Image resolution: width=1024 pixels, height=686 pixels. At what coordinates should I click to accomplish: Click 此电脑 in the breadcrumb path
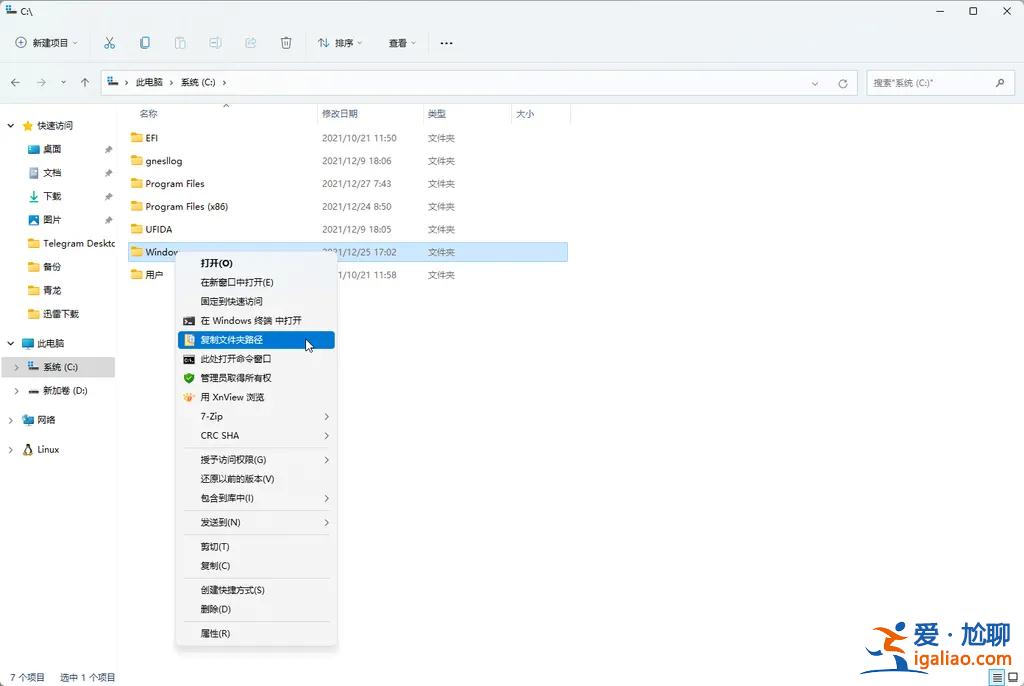coord(148,83)
